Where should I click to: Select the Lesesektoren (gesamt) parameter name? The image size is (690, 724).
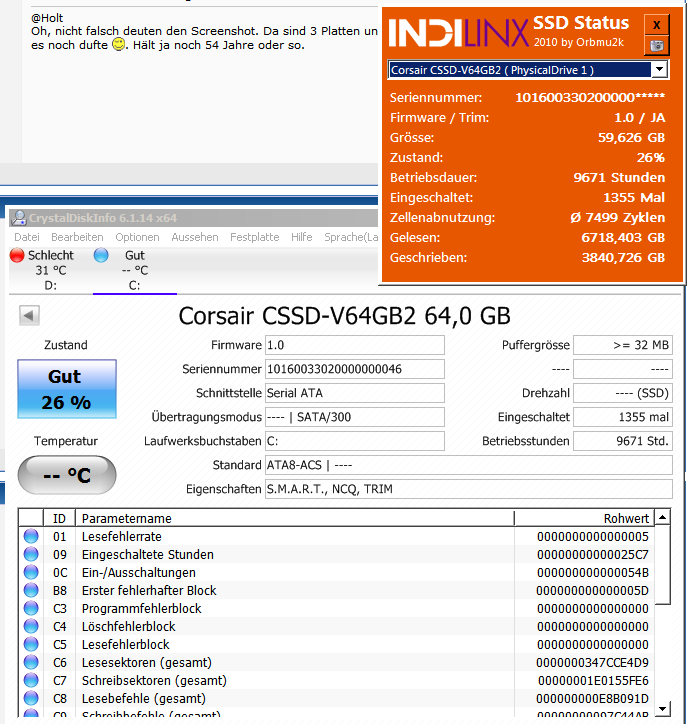[147, 663]
